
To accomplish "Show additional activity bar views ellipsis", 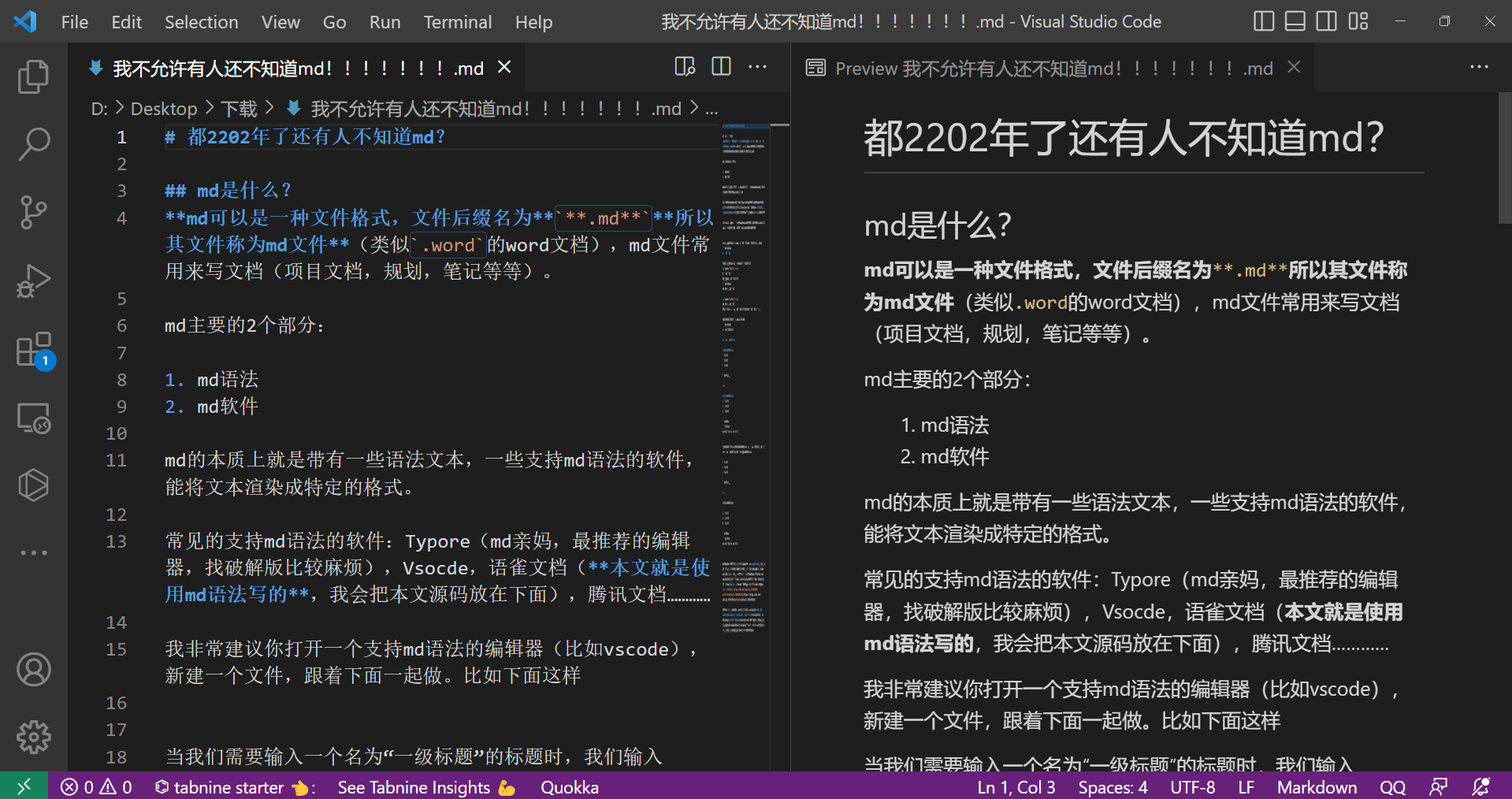I will (x=33, y=552).
